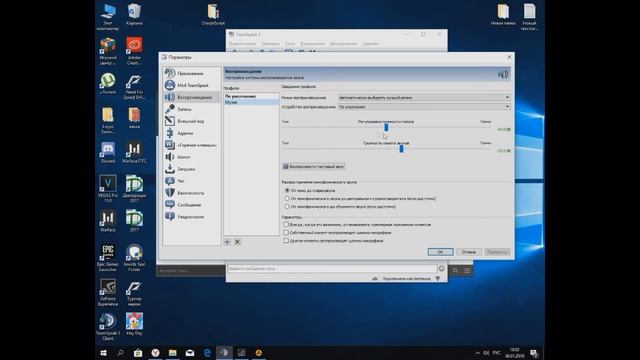Open the Горячие клавиши hotkeys category
Image resolution: width=640 pixels, height=360 pixels.
(191, 145)
